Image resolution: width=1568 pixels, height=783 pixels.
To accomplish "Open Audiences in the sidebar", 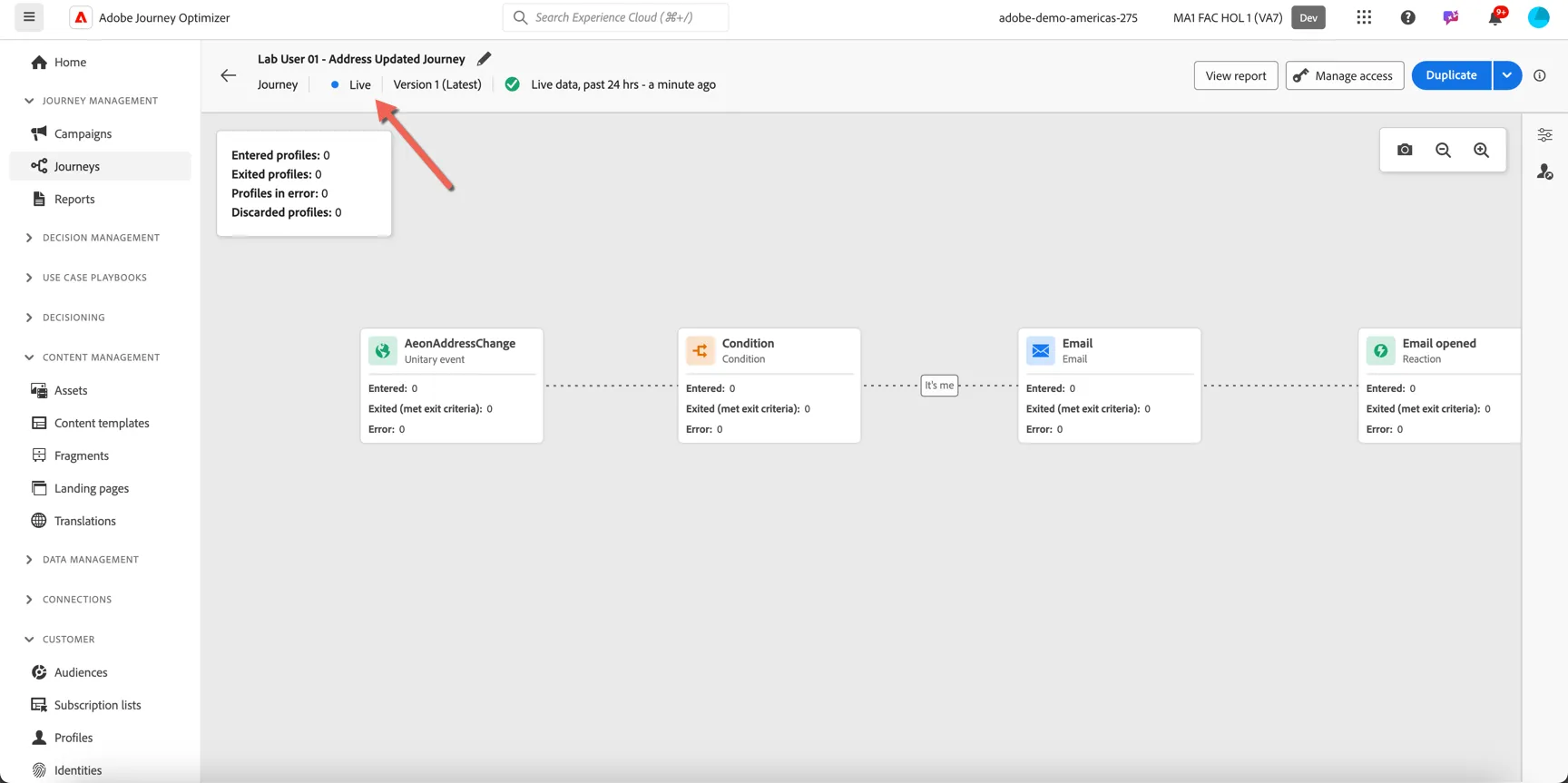I will [100, 672].
